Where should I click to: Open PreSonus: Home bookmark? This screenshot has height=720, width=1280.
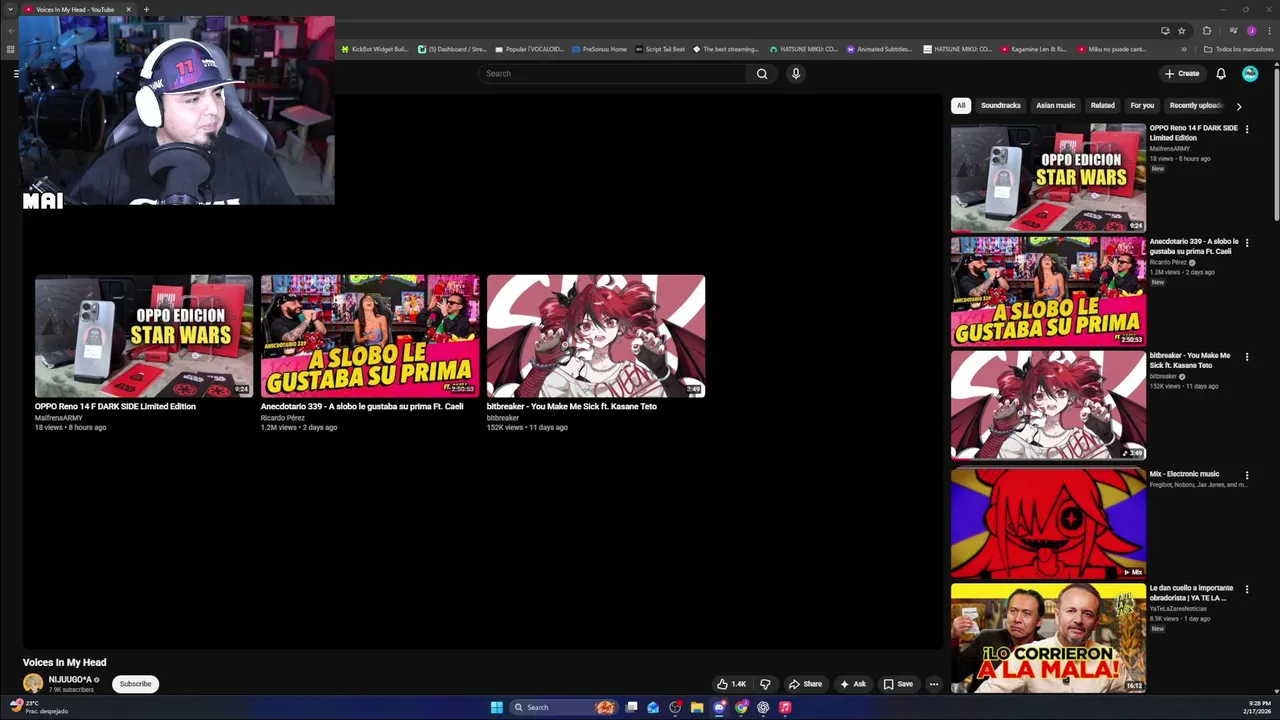(x=599, y=49)
